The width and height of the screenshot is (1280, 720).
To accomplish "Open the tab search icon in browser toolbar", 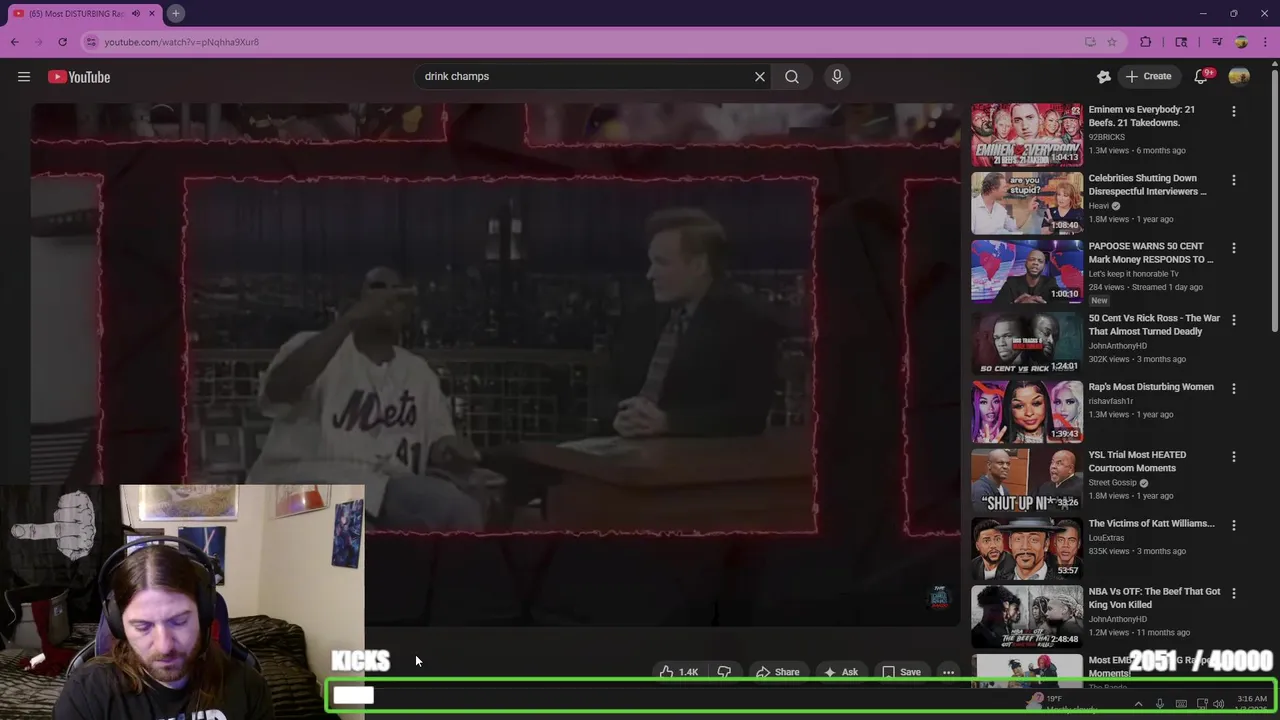I will [1181, 42].
